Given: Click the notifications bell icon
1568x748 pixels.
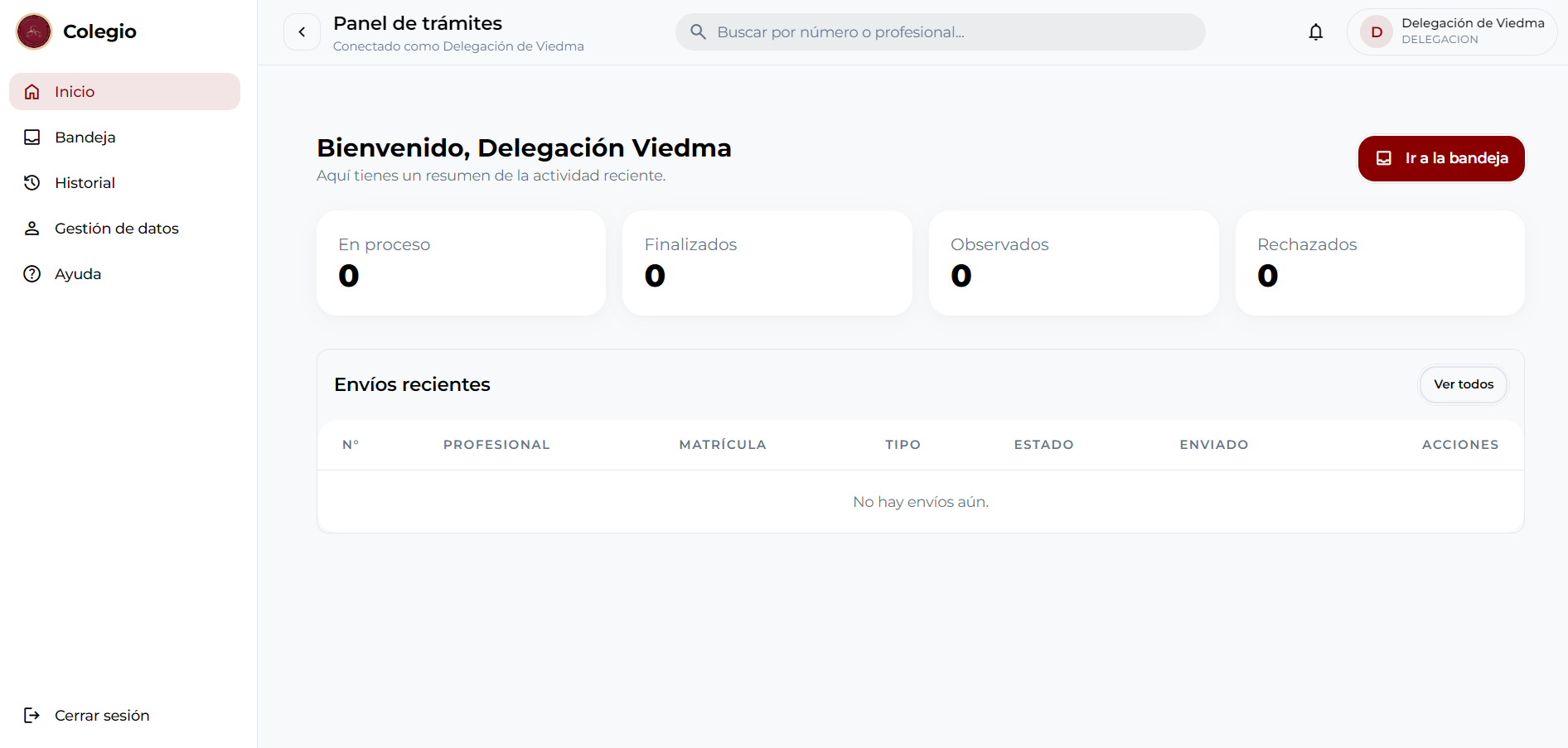Looking at the screenshot, I should pyautogui.click(x=1315, y=32).
